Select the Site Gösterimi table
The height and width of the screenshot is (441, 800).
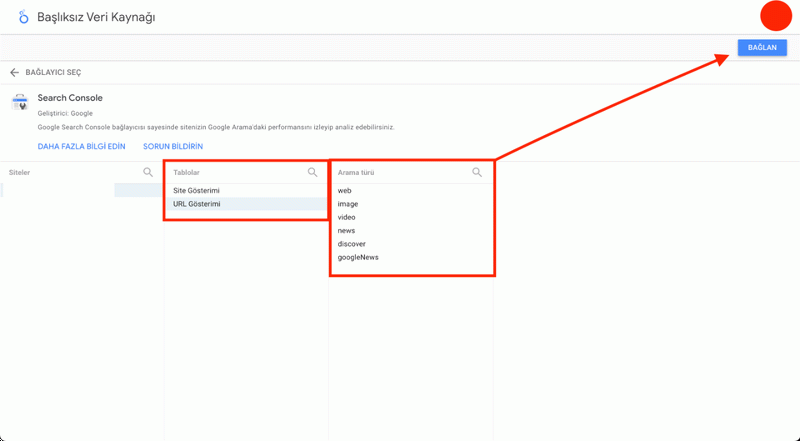[x=245, y=190]
